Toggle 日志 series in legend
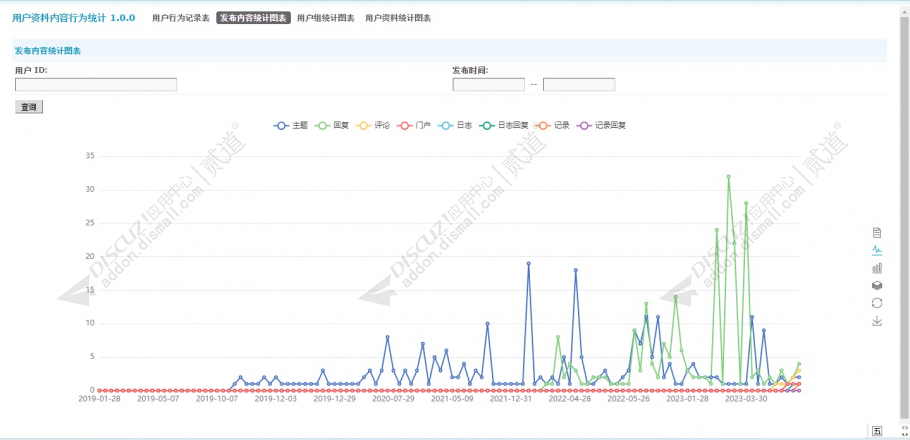The width and height of the screenshot is (910, 440). [455, 125]
